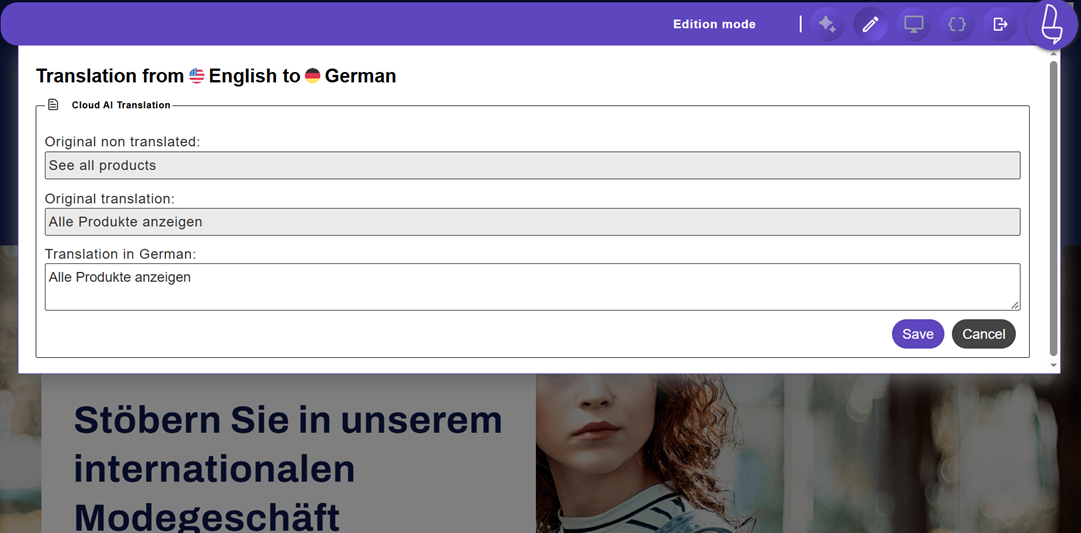1081x533 pixels.
Task: Click the 'Translation in German:' label
Action: pos(121,254)
